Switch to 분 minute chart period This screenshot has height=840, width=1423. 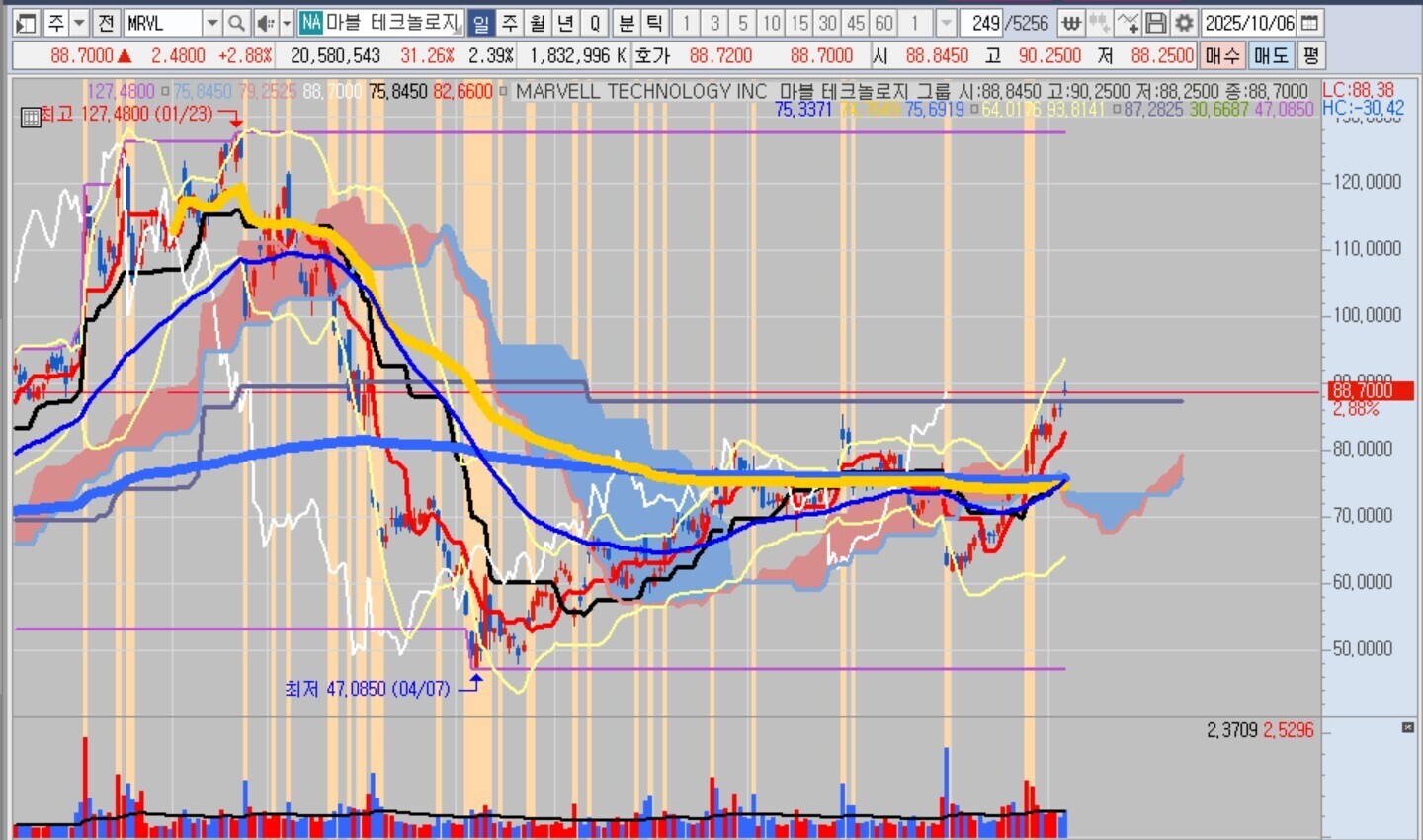627,23
